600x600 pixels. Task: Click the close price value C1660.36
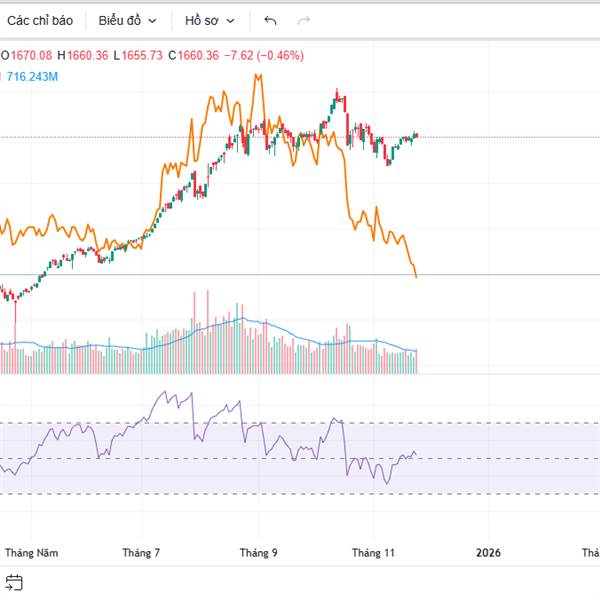tap(194, 56)
